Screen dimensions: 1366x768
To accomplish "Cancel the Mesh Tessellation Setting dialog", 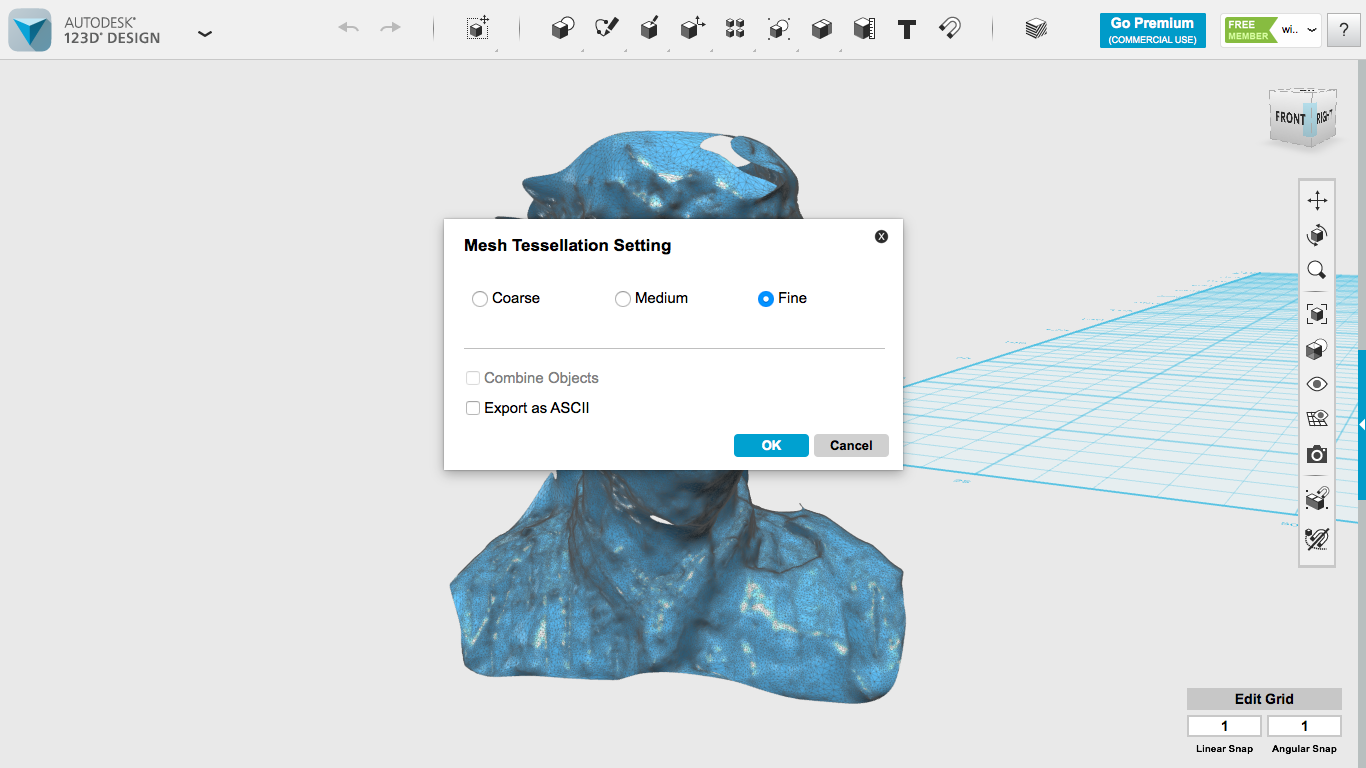I will 851,446.
